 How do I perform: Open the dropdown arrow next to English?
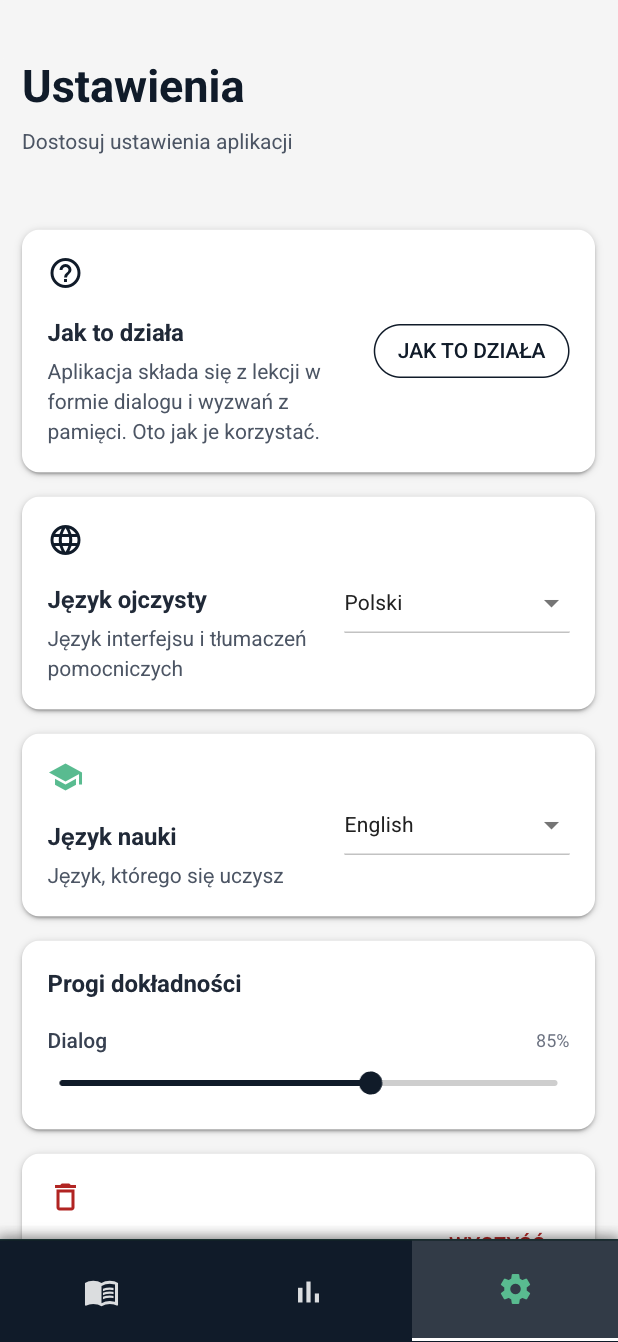551,825
